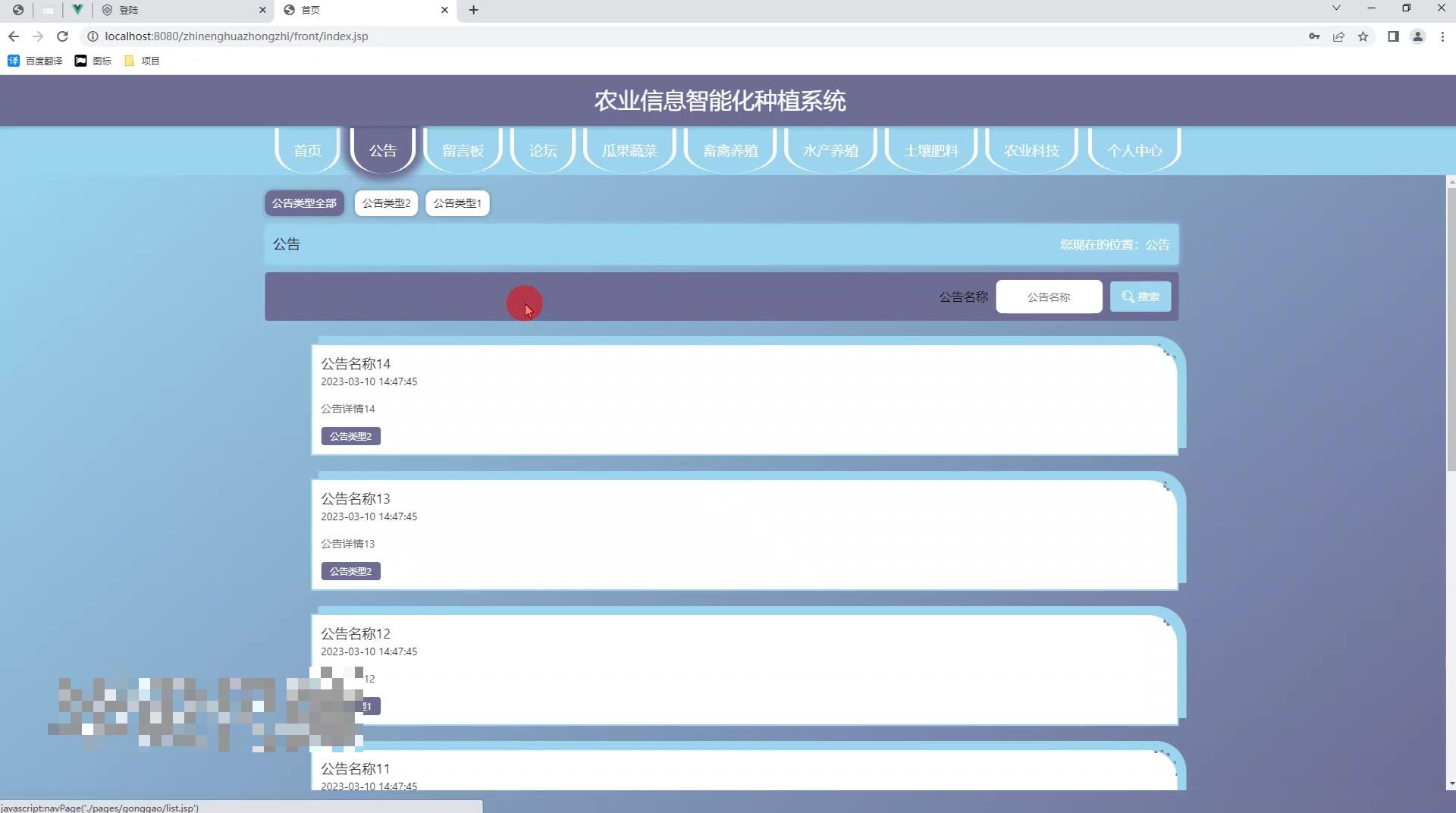Close the 首页 tab
Image resolution: width=1456 pixels, height=813 pixels.
pos(444,10)
